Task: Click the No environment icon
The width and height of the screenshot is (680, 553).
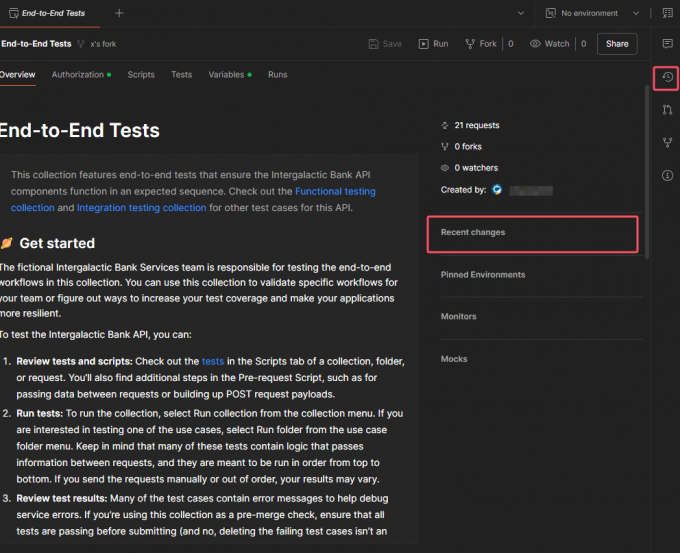Action: (x=550, y=13)
